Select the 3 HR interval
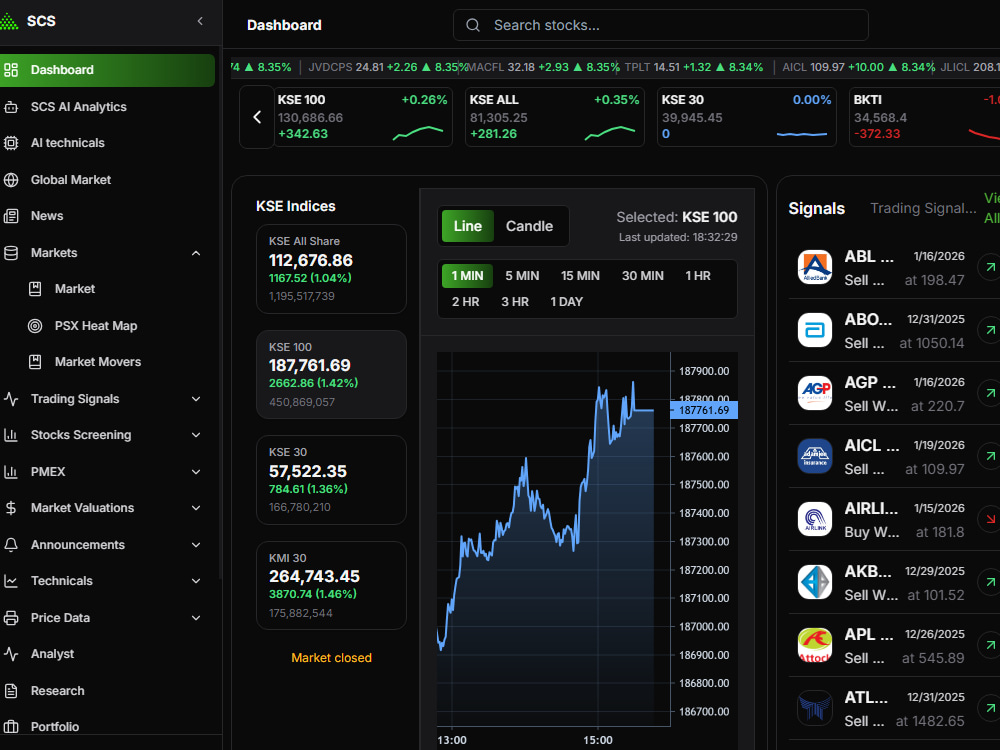Screen dimensions: 1000x750 tap(515, 302)
